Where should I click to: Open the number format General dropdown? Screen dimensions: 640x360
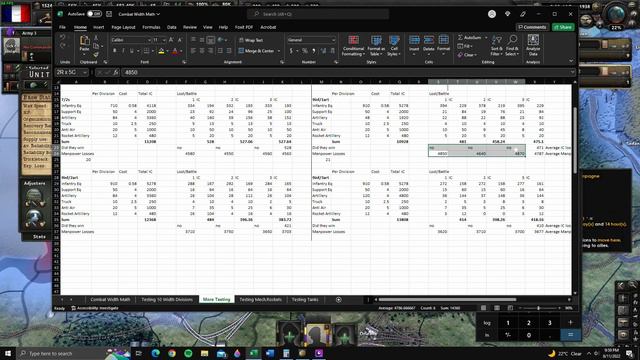333,40
